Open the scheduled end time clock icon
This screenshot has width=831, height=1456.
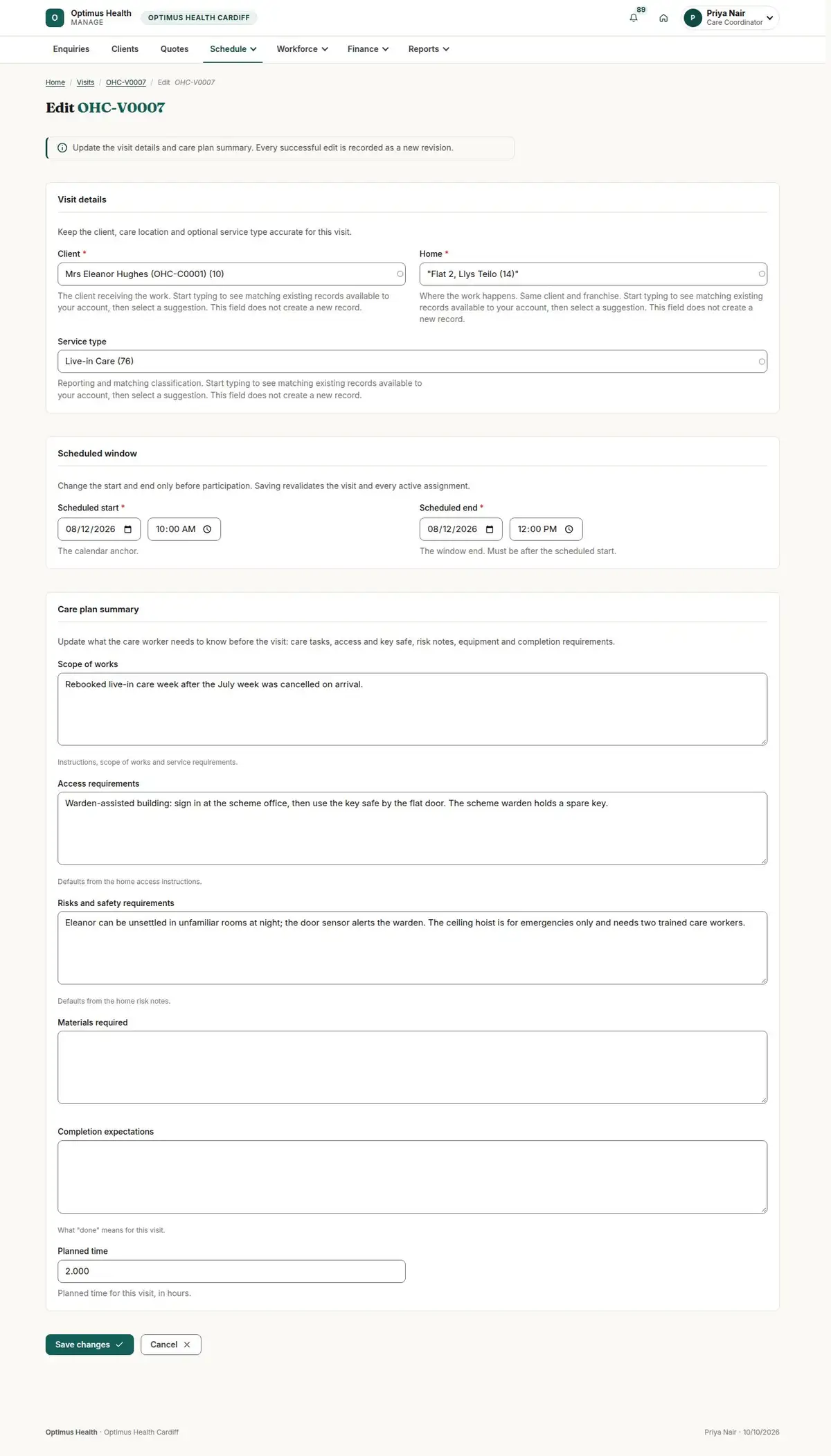pos(569,529)
